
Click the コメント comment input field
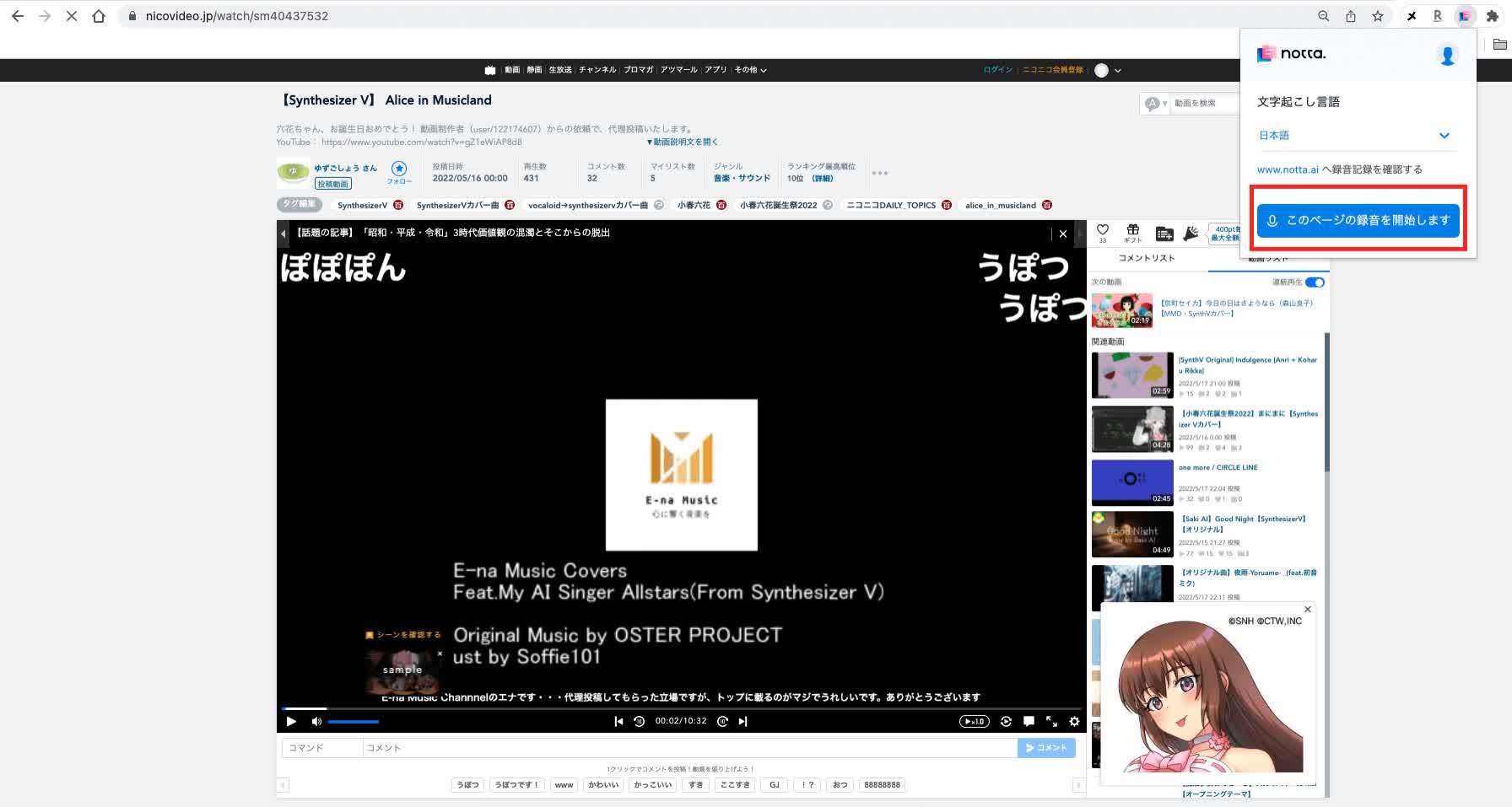point(690,748)
